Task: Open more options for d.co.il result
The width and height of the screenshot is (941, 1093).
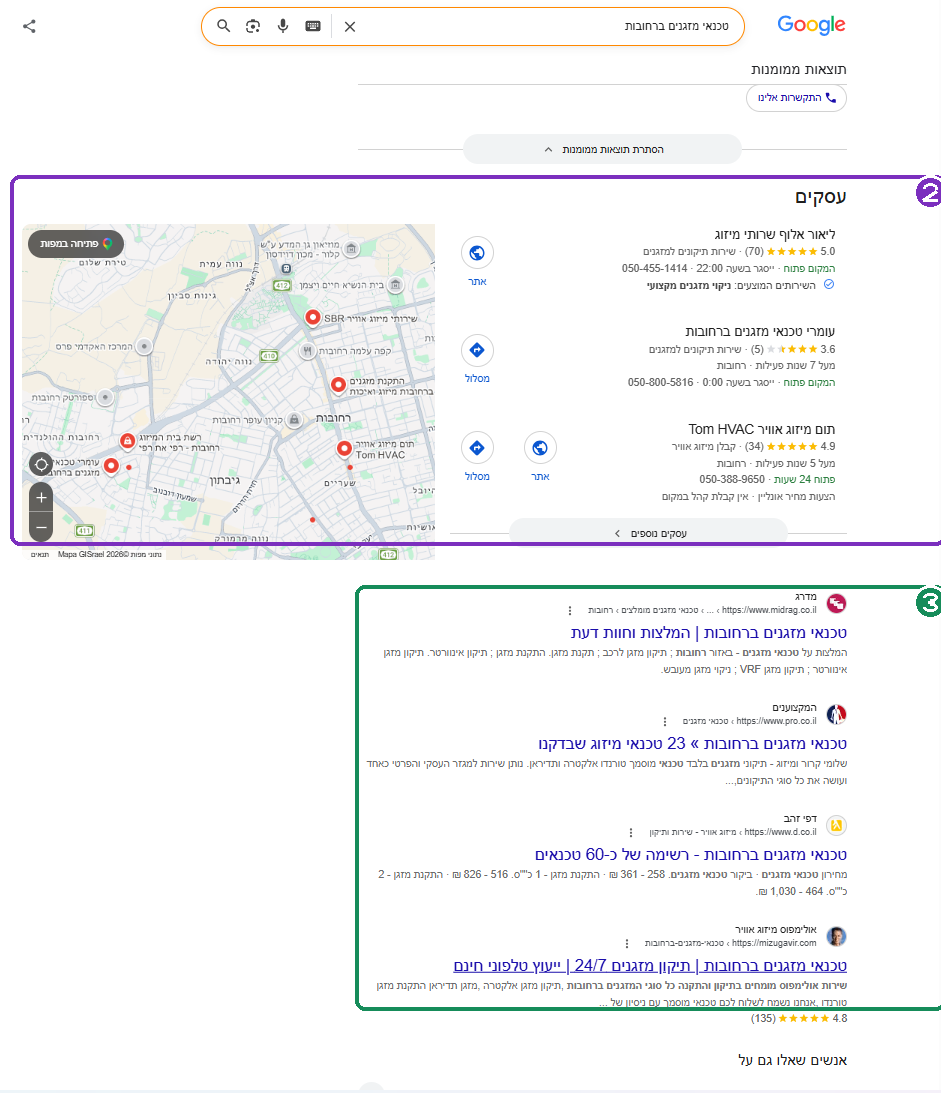Action: pyautogui.click(x=631, y=832)
